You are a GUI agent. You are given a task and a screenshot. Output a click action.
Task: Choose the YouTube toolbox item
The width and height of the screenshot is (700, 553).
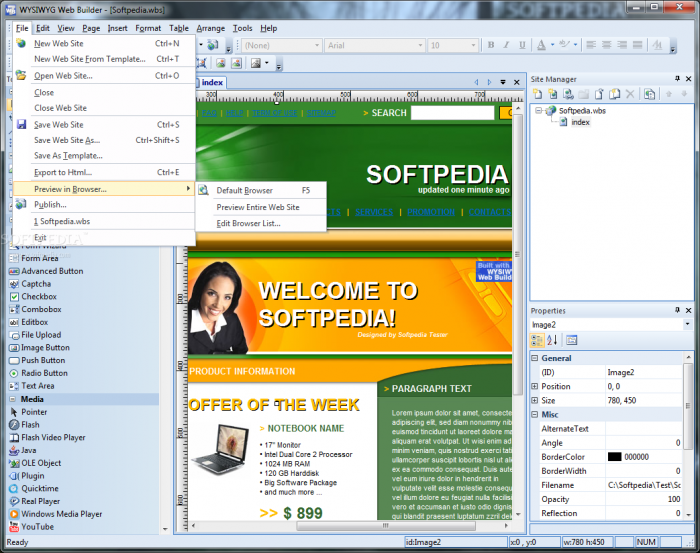37,527
